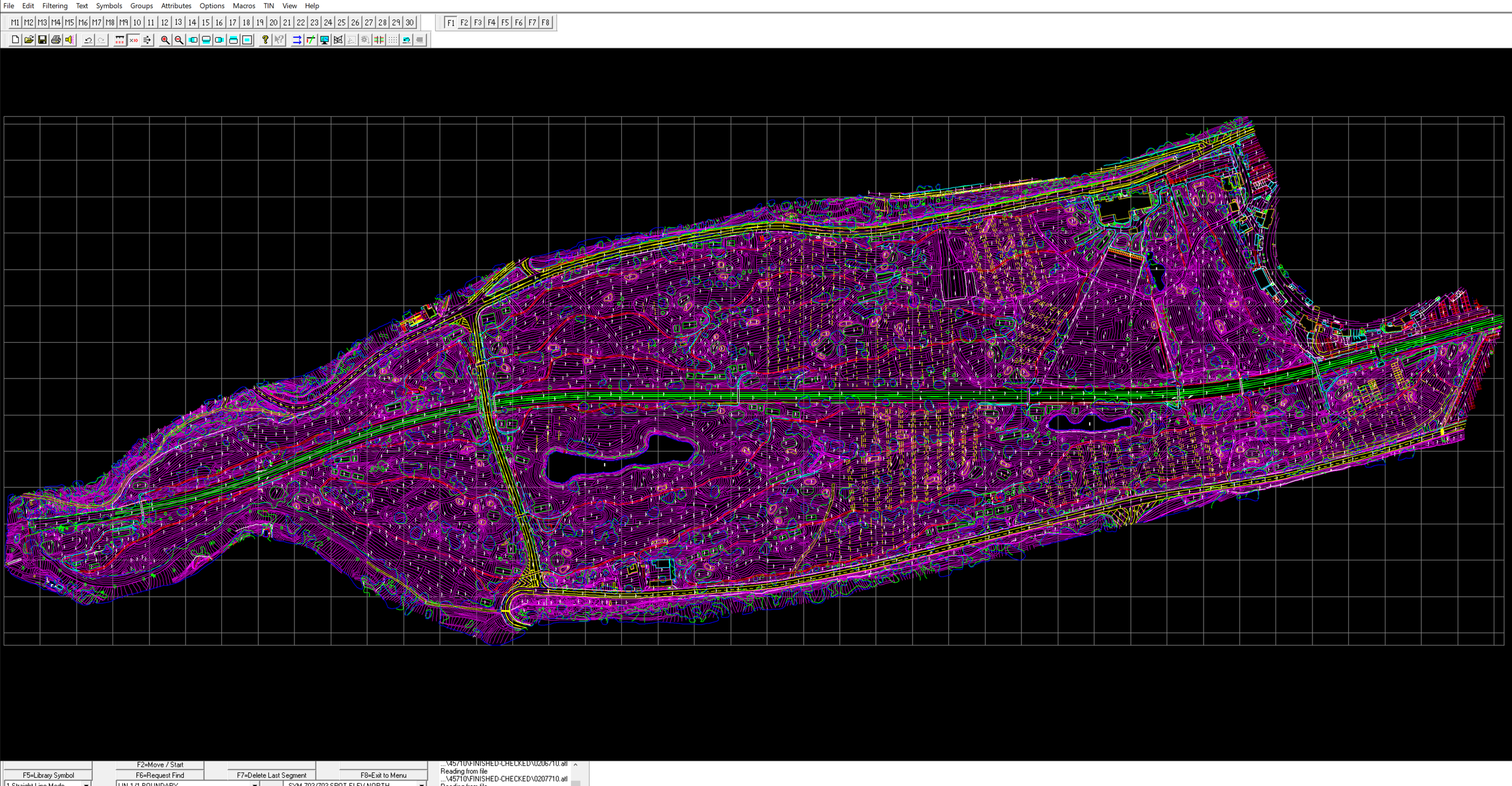
Task: Activate the pointer-with-question-mark context help icon
Action: [279, 40]
